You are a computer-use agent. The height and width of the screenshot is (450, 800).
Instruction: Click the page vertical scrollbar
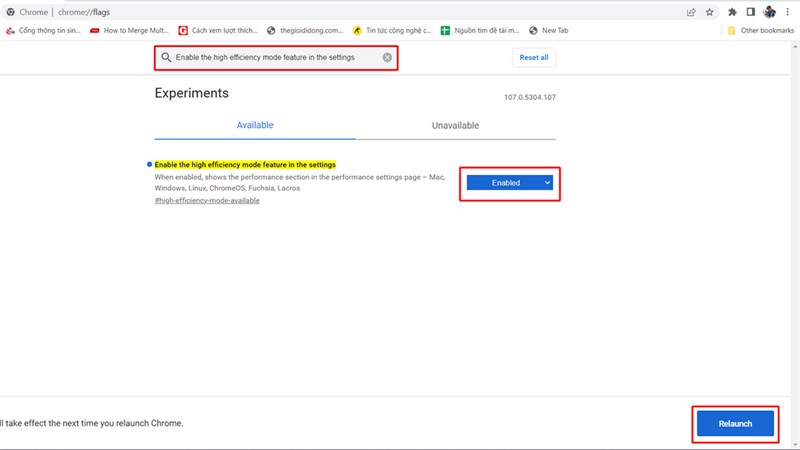pyautogui.click(x=795, y=245)
